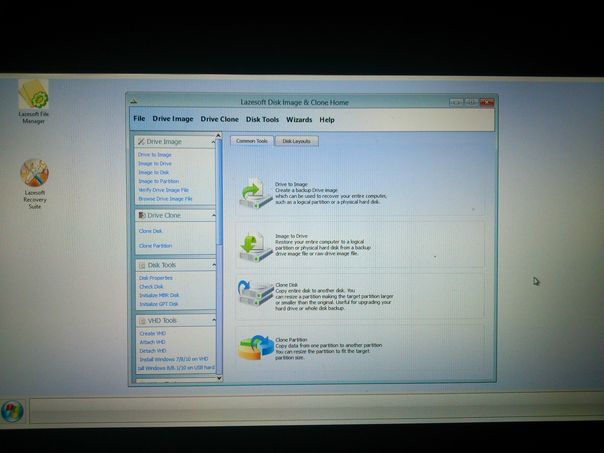Click the Image to Drive green arrow icon
Screen dimensions: 604x453
click(x=255, y=247)
